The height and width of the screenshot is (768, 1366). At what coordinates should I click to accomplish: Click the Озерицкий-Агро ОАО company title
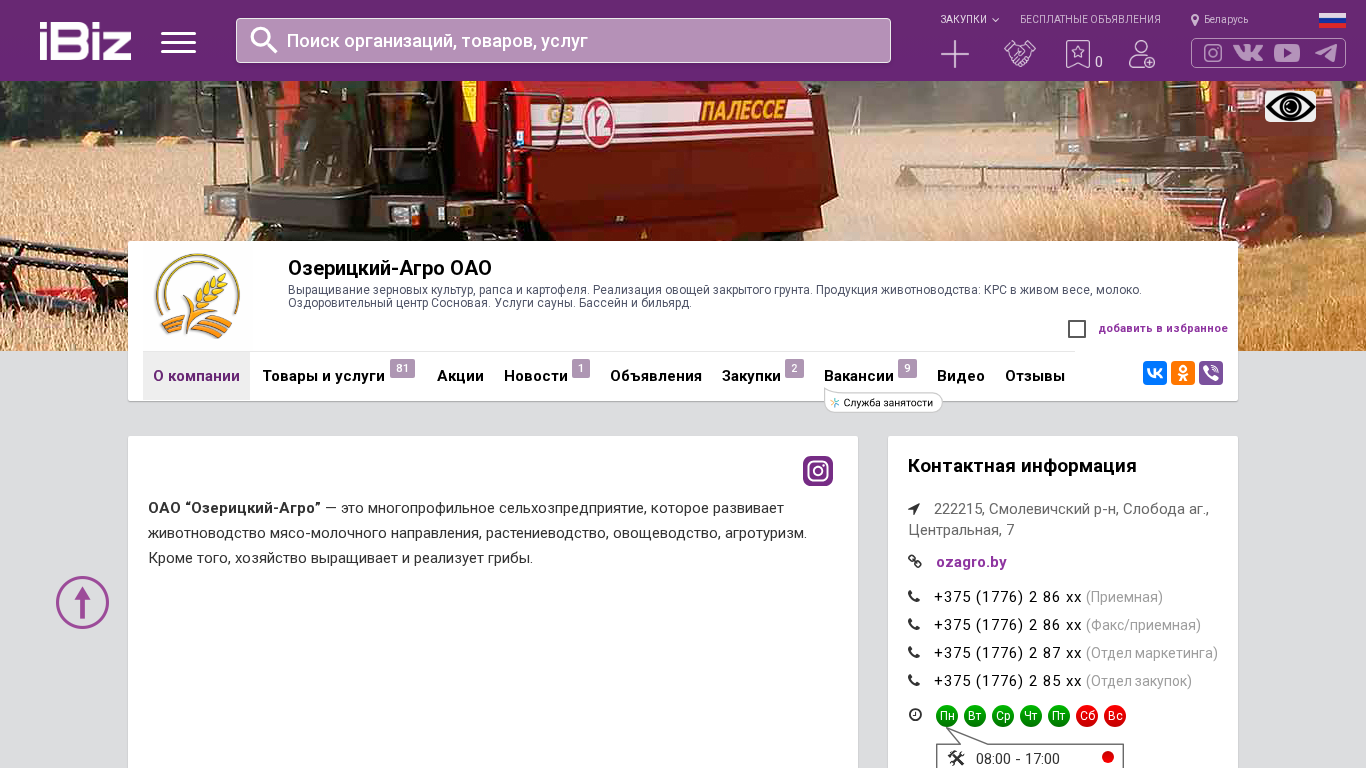click(390, 268)
